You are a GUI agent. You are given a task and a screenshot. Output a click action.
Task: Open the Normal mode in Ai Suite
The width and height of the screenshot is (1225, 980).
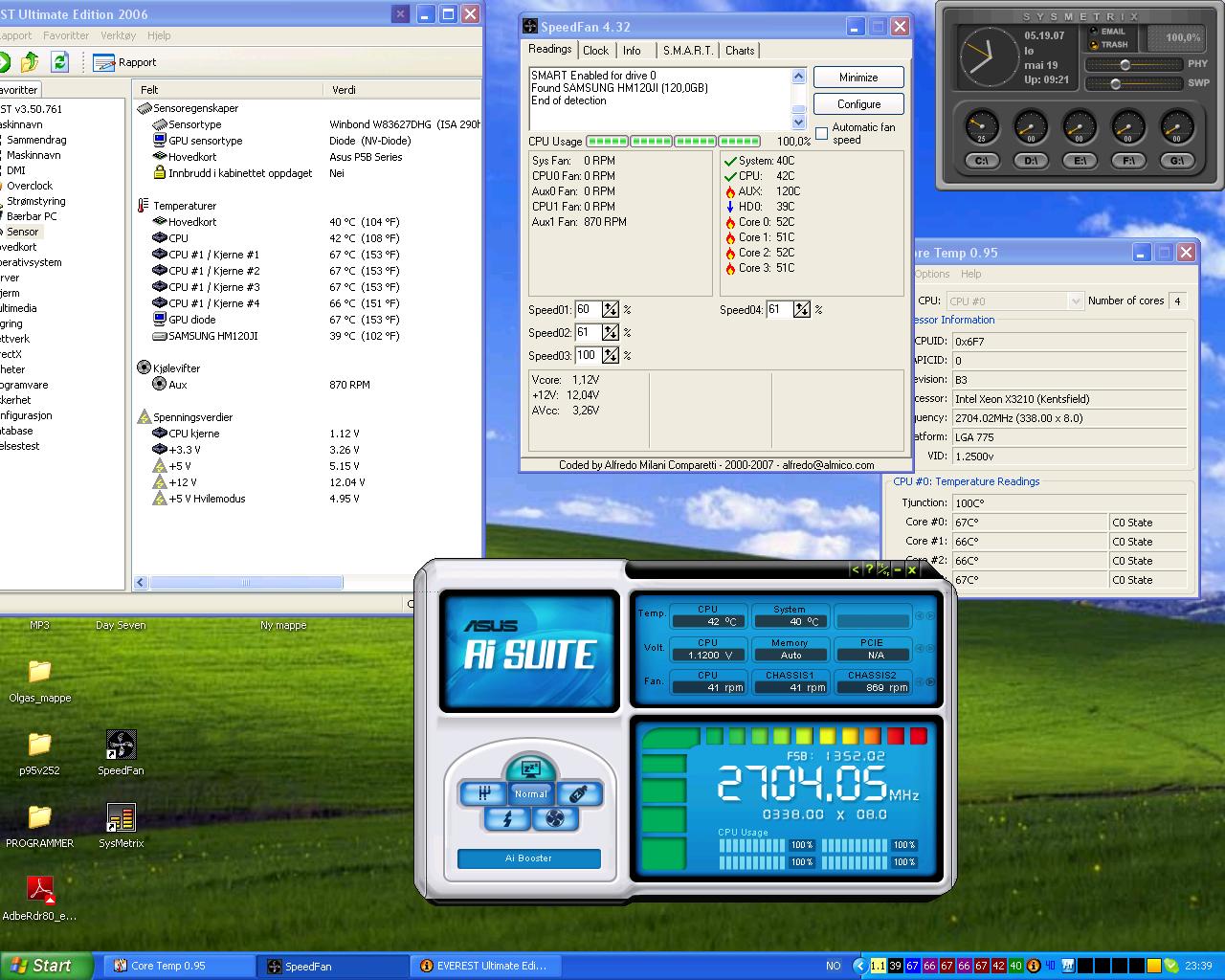tap(530, 793)
